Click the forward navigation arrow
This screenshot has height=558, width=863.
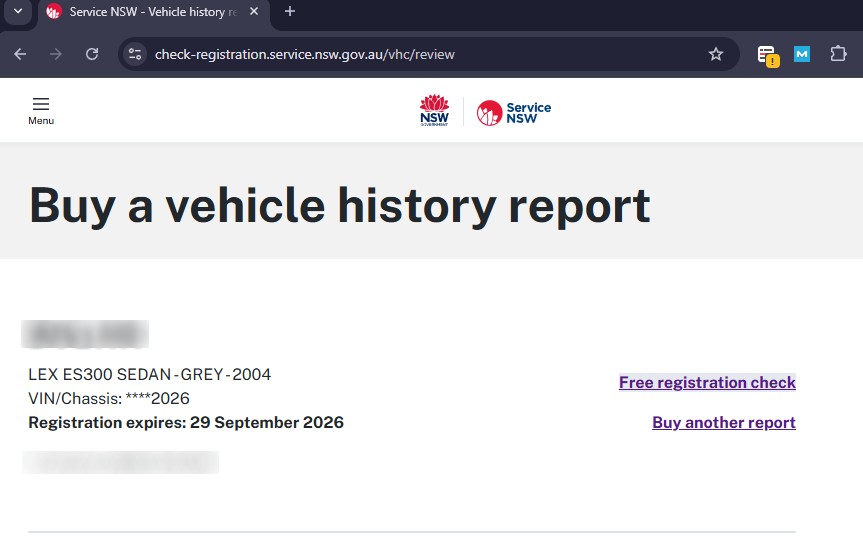(x=56, y=54)
